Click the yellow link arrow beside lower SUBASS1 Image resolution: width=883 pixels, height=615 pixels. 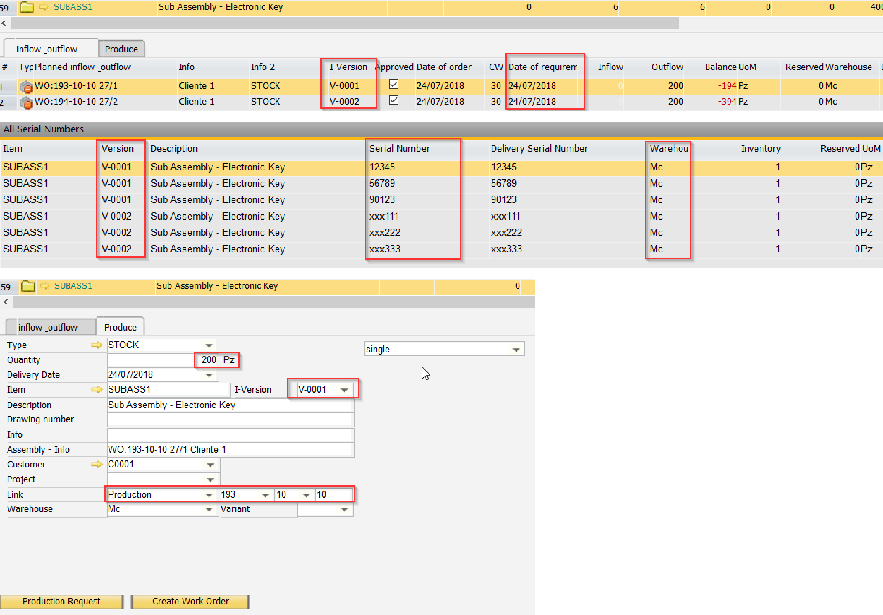coord(44,286)
